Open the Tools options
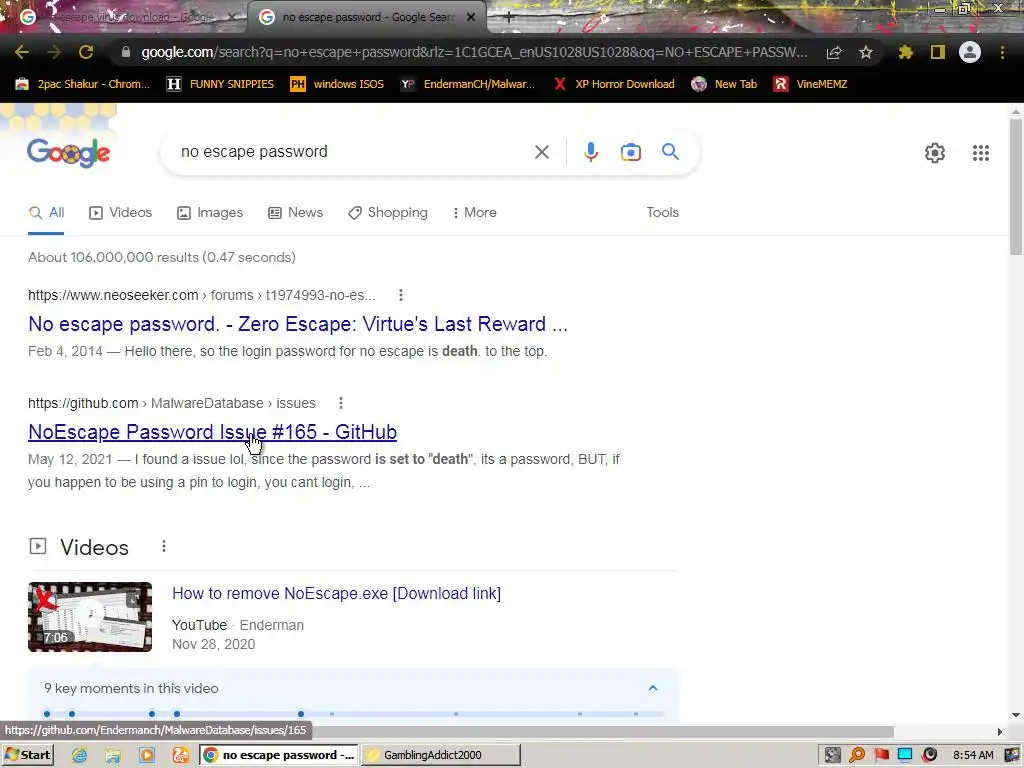The height and width of the screenshot is (768, 1024). point(662,212)
